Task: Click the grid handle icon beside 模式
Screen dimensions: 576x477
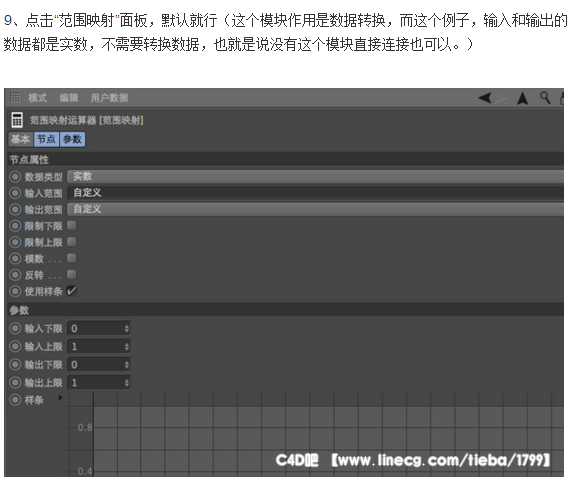Action: pos(15,97)
